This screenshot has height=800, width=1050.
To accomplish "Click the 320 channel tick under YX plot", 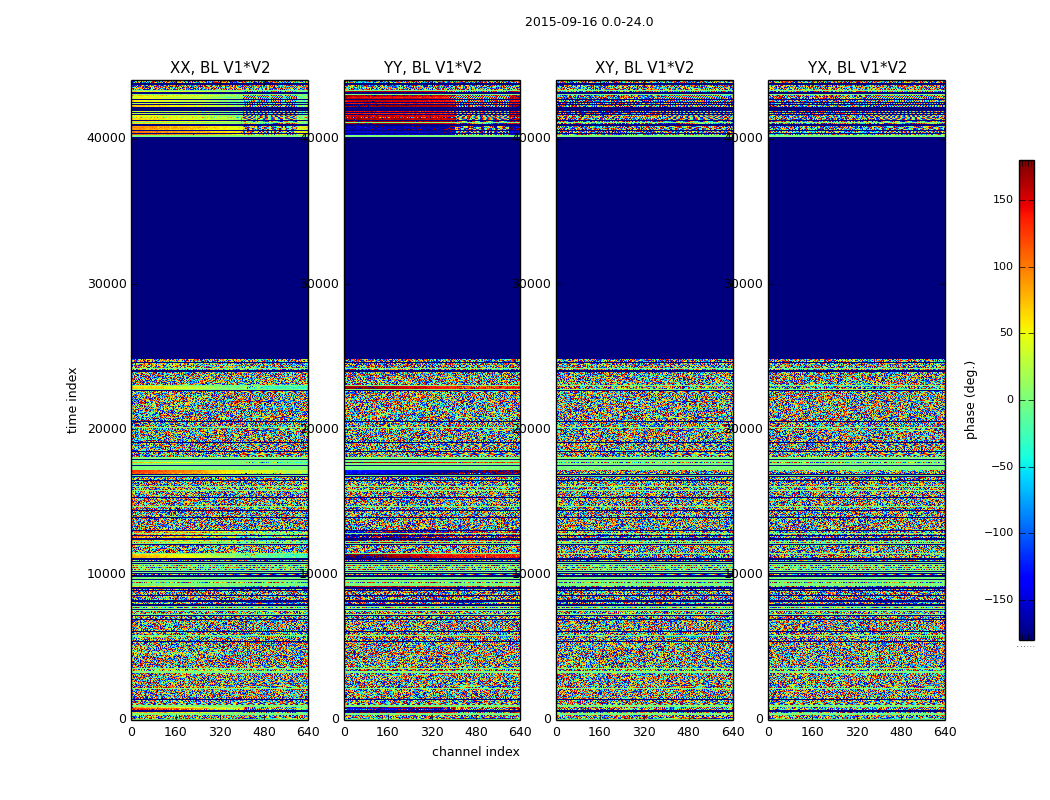I will (857, 732).
